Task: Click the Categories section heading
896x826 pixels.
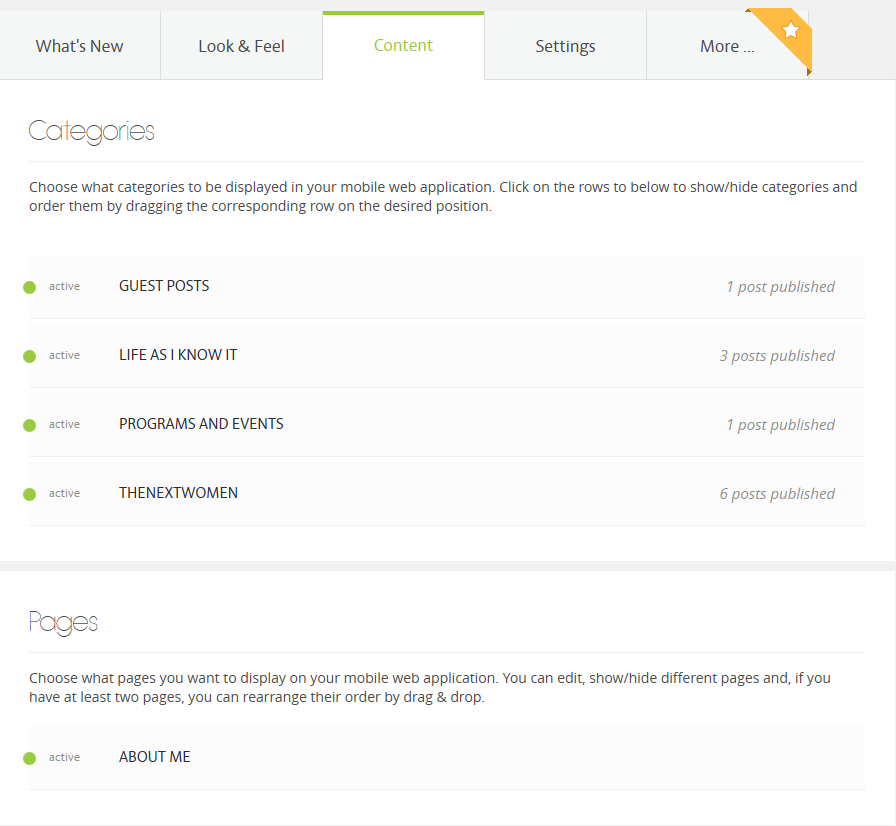Action: pyautogui.click(x=92, y=131)
